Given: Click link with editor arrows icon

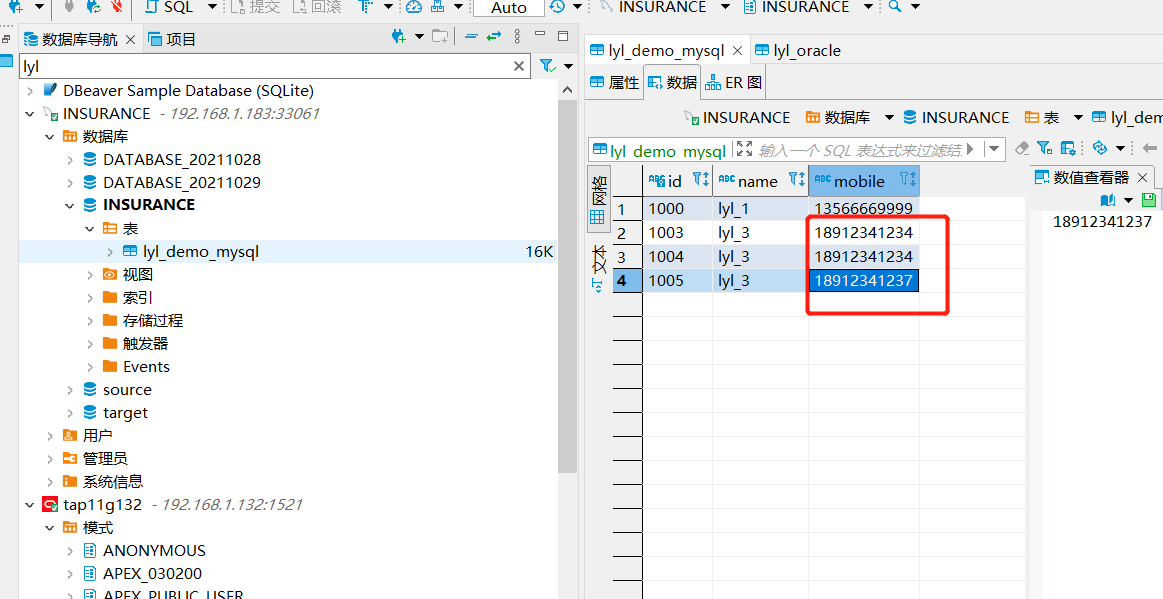Looking at the screenshot, I should point(493,37).
